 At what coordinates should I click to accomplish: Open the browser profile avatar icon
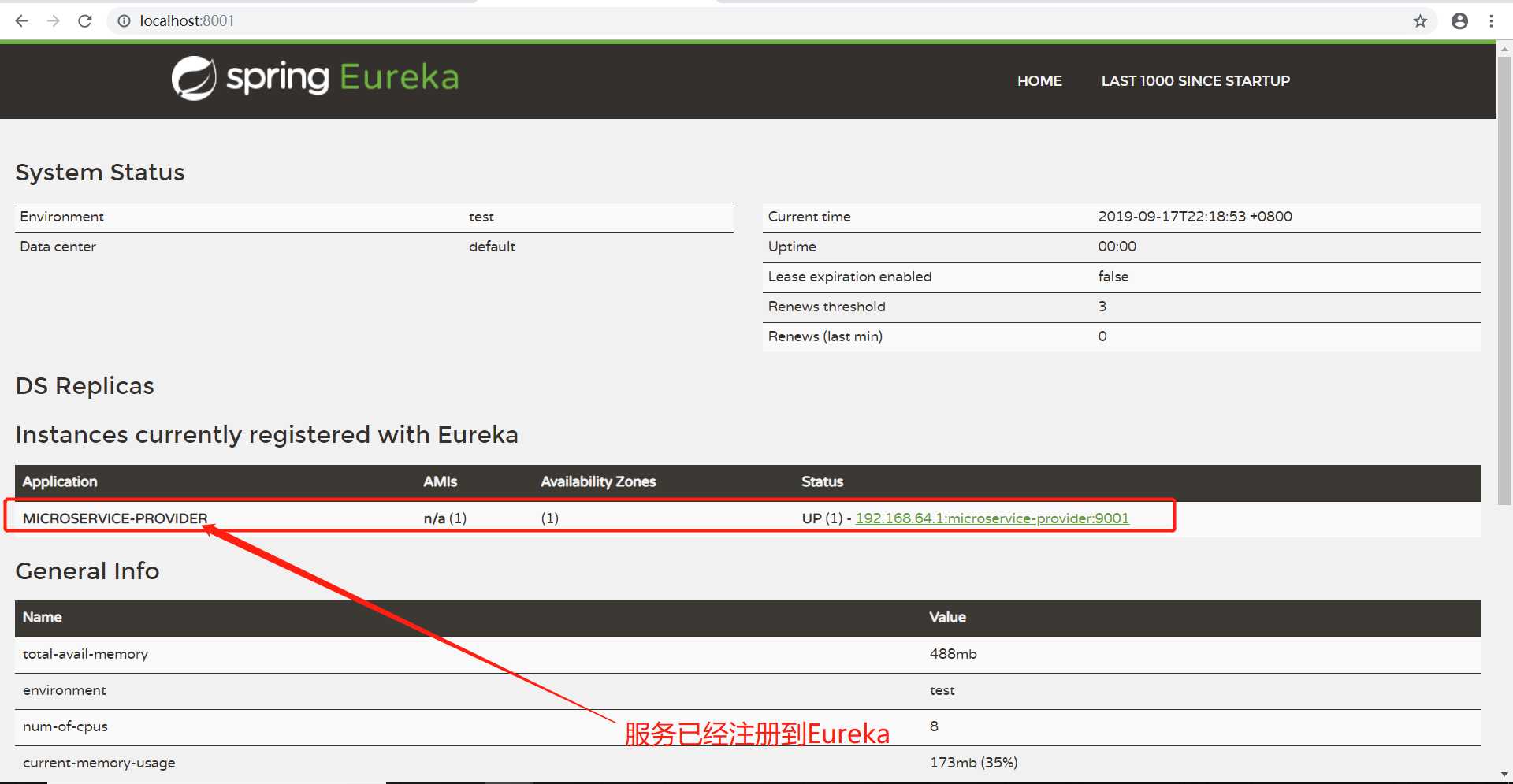click(x=1459, y=21)
